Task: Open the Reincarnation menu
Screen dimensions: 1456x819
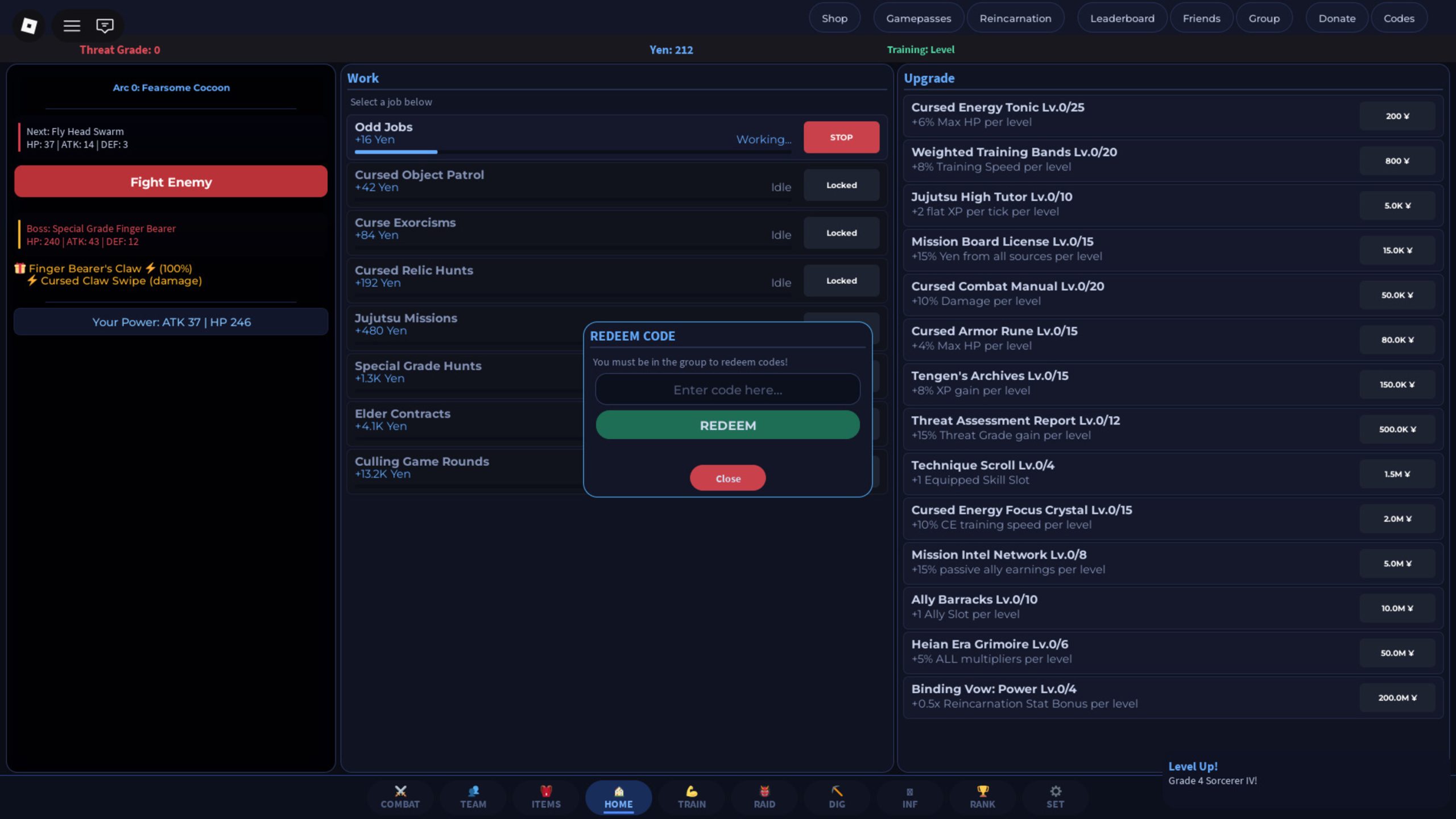Action: [1015, 18]
